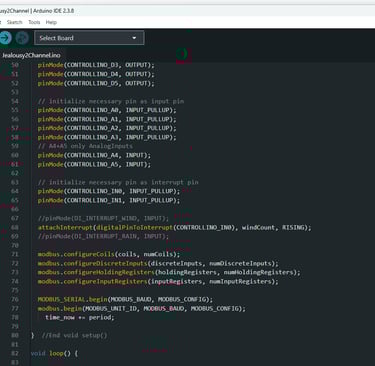Click the pinMode(CONTROLLINO_D5, OUTPUT) line
The height and width of the screenshot is (366, 375).
[x=96, y=83]
